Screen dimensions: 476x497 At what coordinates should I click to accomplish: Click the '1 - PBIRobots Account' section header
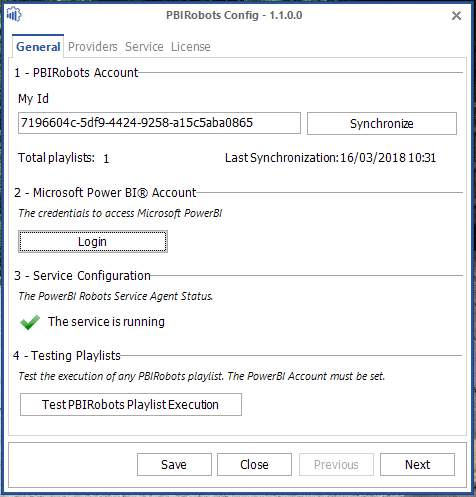tap(76, 73)
